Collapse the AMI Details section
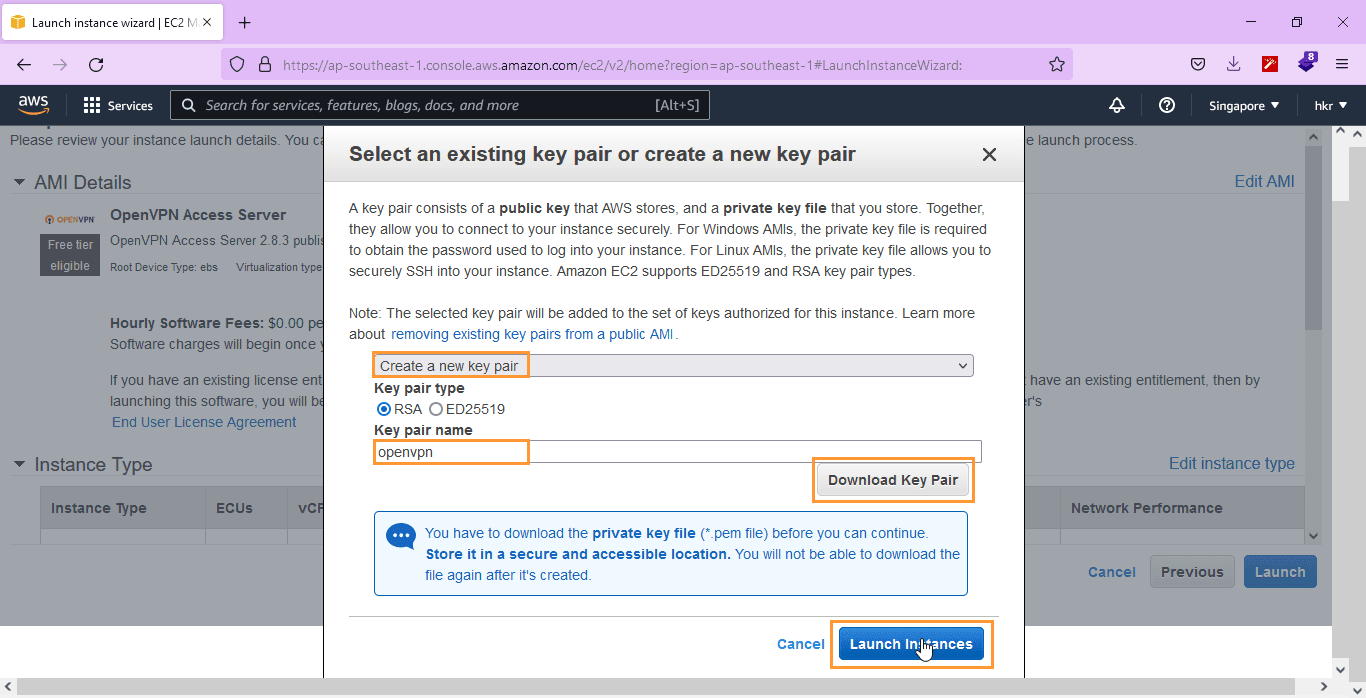 click(19, 182)
